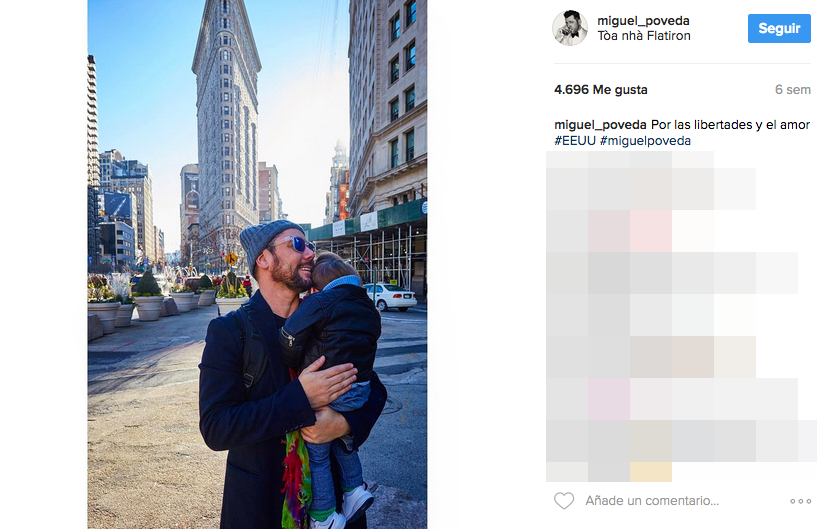Open the Tòa nhà Flatiron location link
Image resolution: width=829 pixels, height=529 pixels.
click(643, 36)
